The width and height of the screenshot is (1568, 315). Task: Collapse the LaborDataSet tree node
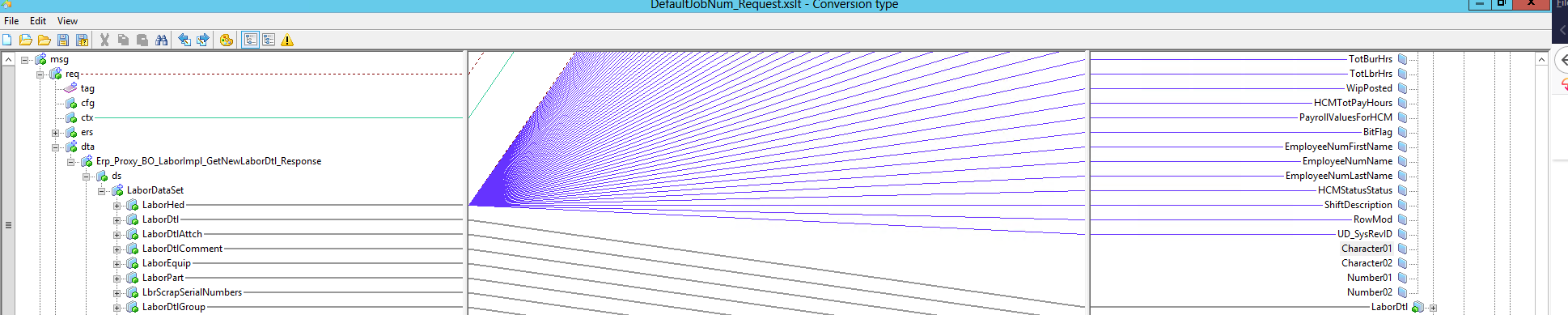tap(102, 191)
